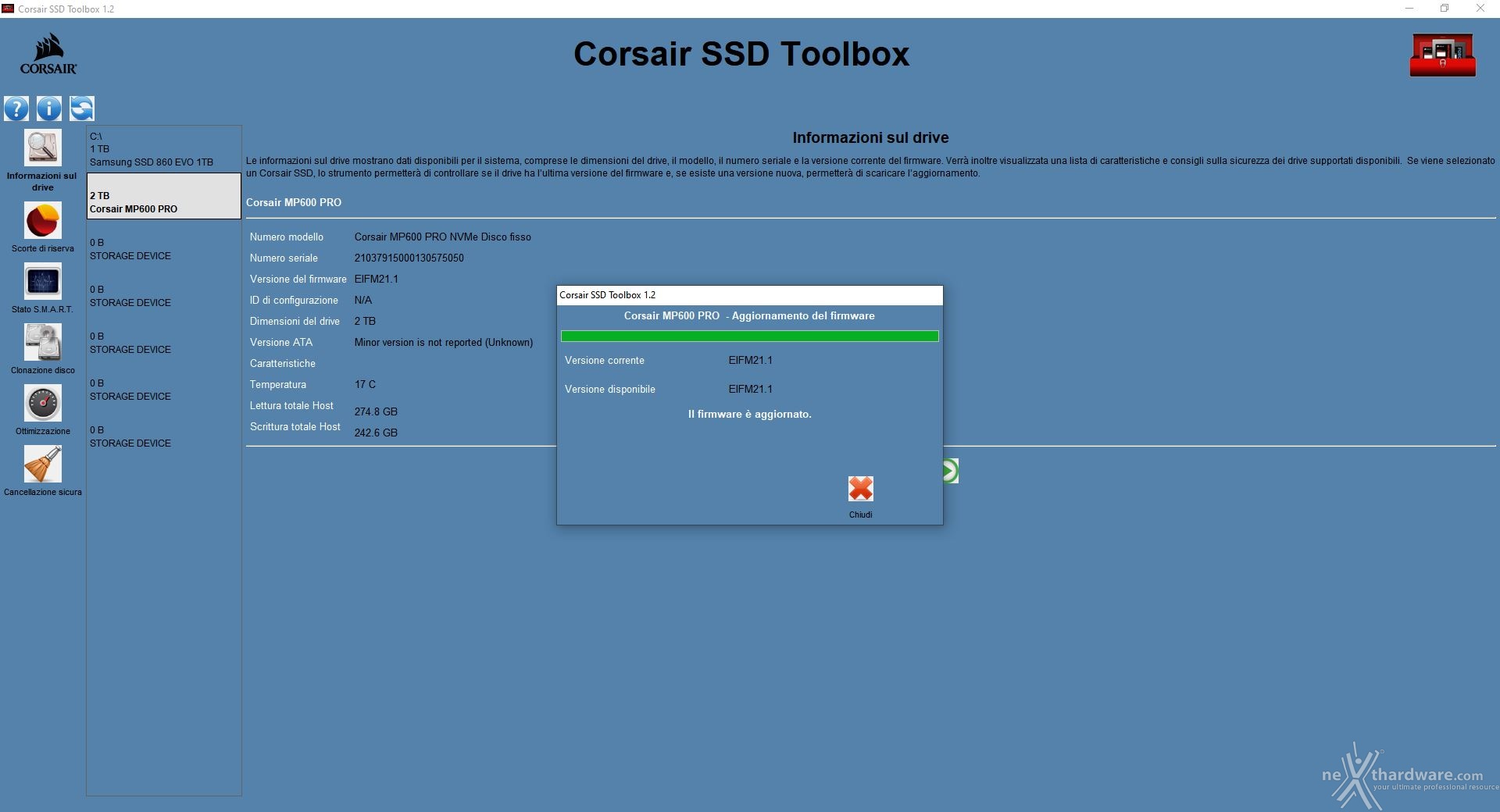The image size is (1500, 812).
Task: Click the red X Chiudi icon in dialog
Action: pyautogui.click(x=860, y=489)
